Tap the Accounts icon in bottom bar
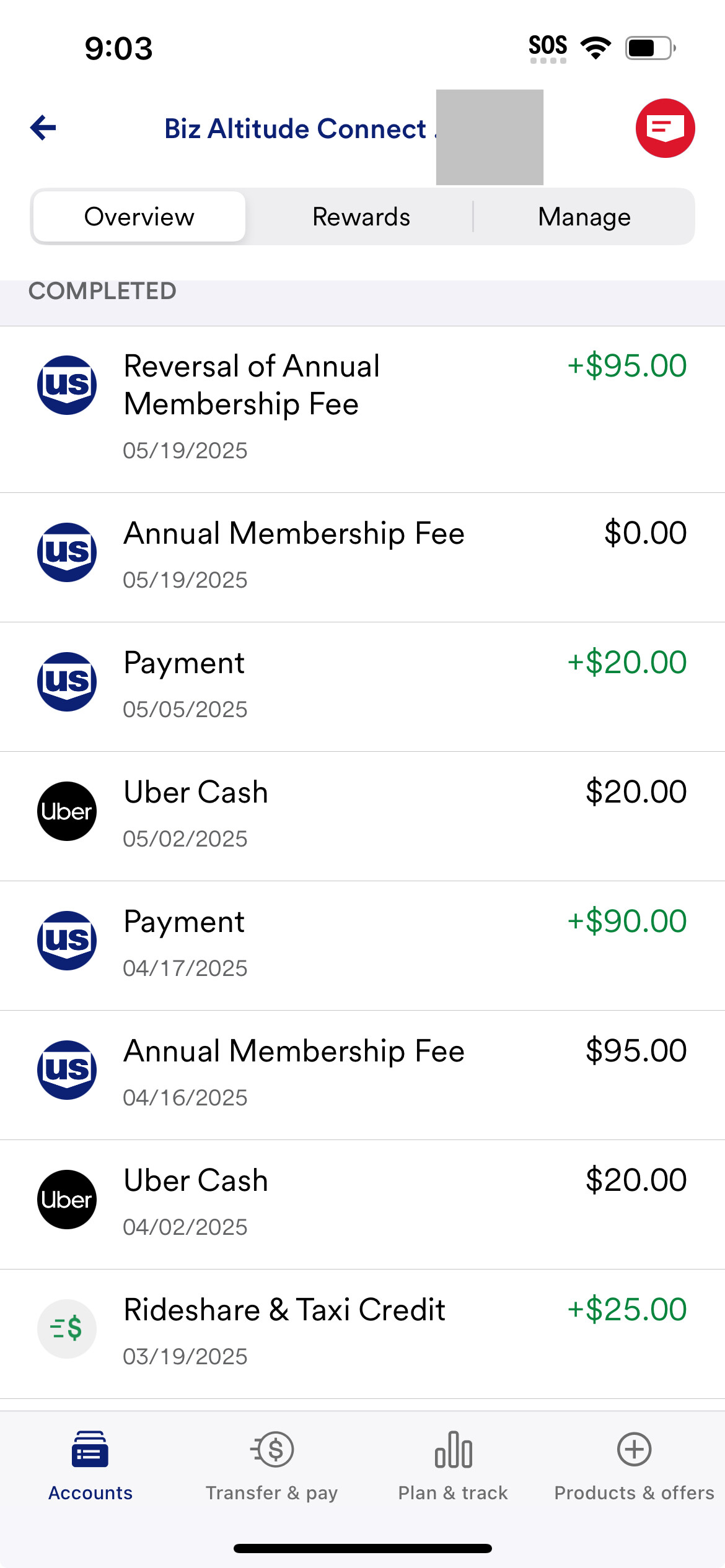Image resolution: width=725 pixels, height=1568 pixels. [90, 1449]
